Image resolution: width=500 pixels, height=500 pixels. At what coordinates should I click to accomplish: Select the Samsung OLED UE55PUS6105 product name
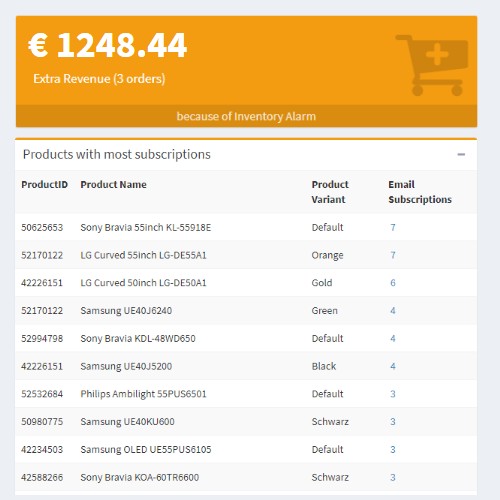click(x=146, y=449)
